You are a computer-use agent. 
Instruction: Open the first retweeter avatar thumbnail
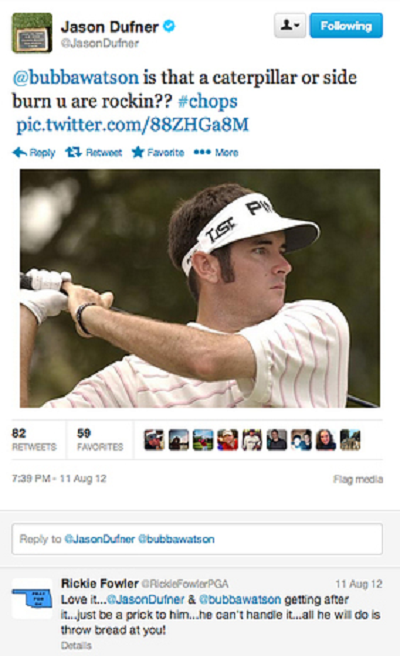click(x=154, y=440)
